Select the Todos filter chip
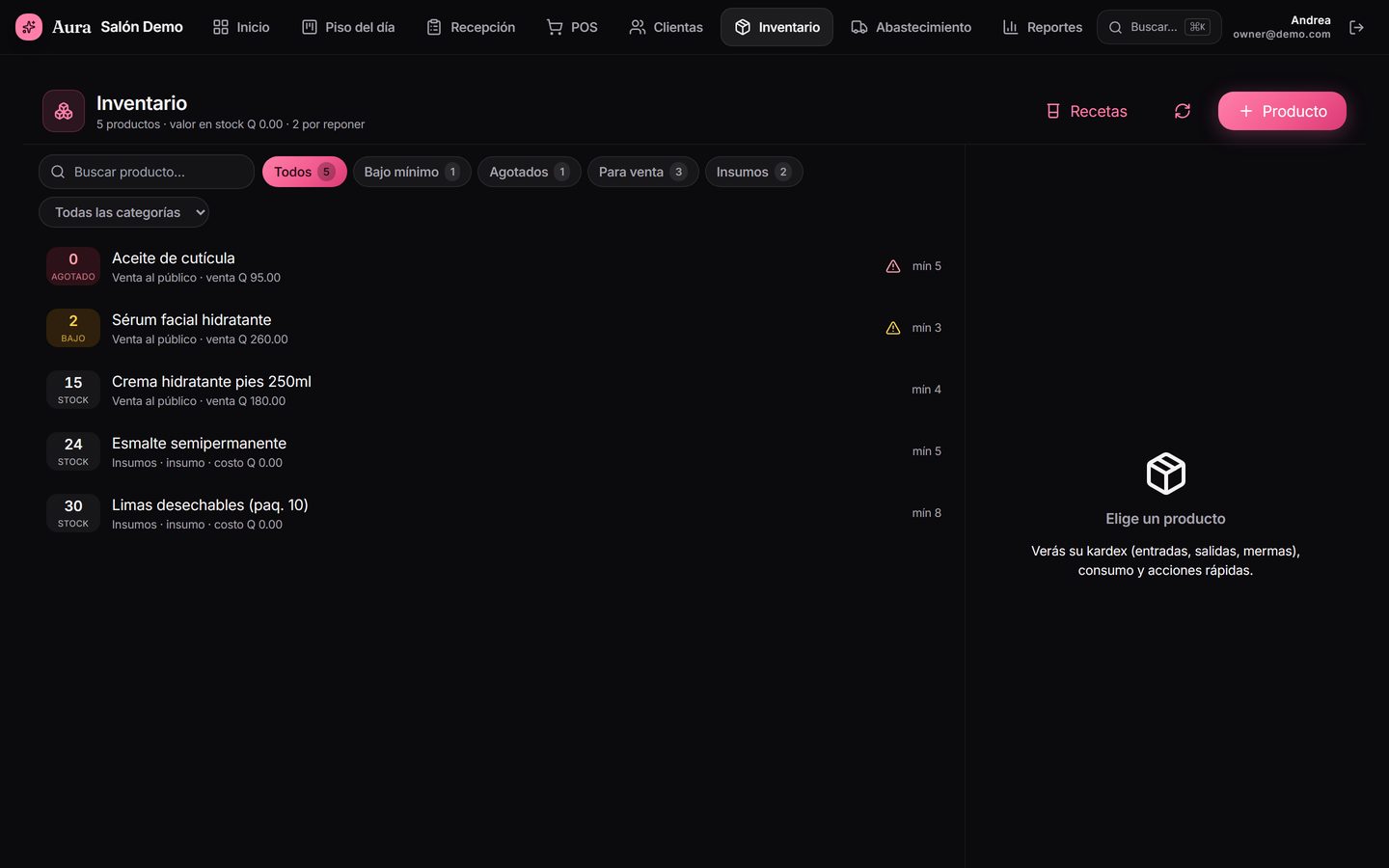Viewport: 1389px width, 868px height. (304, 172)
